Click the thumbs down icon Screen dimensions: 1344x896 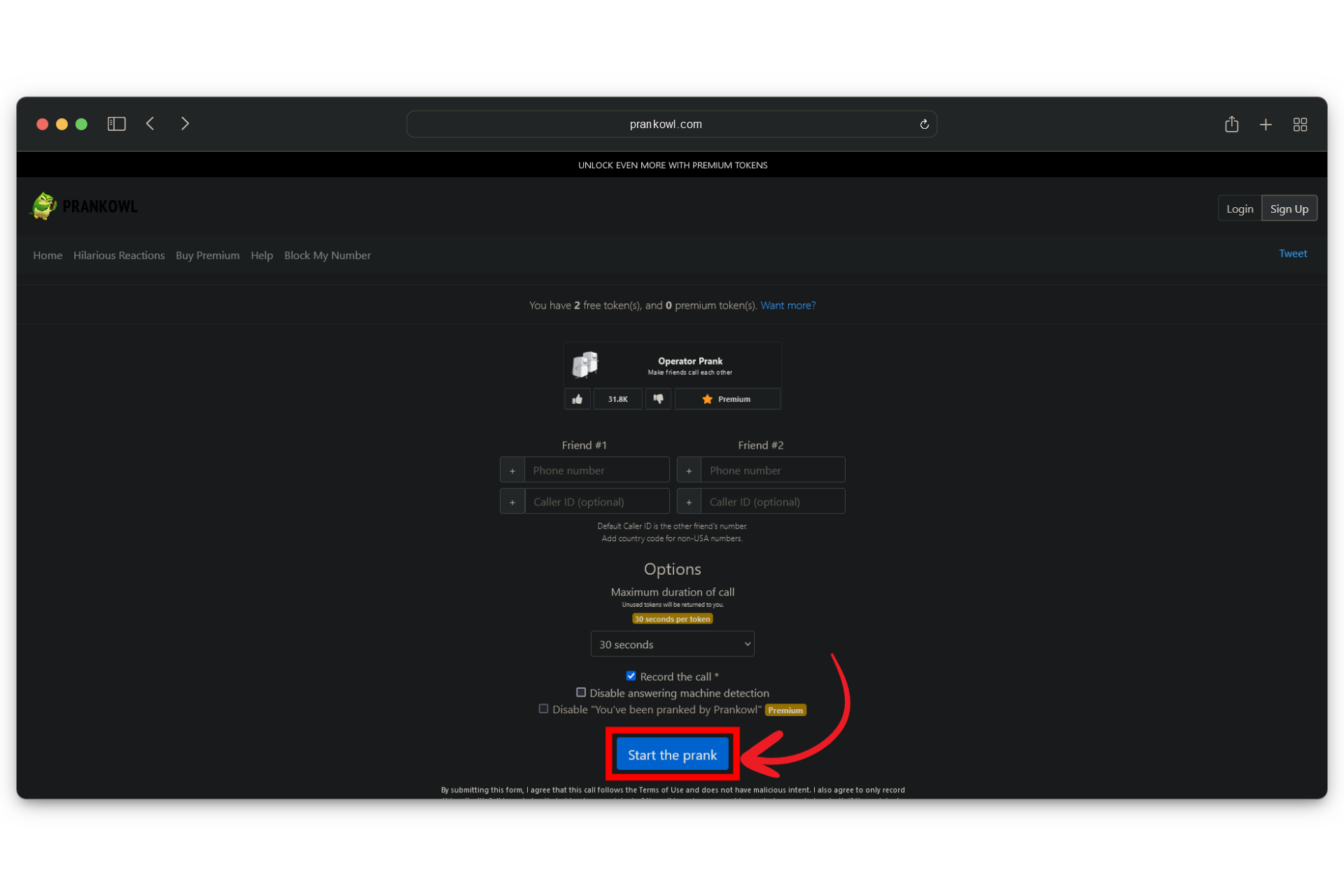tap(658, 399)
